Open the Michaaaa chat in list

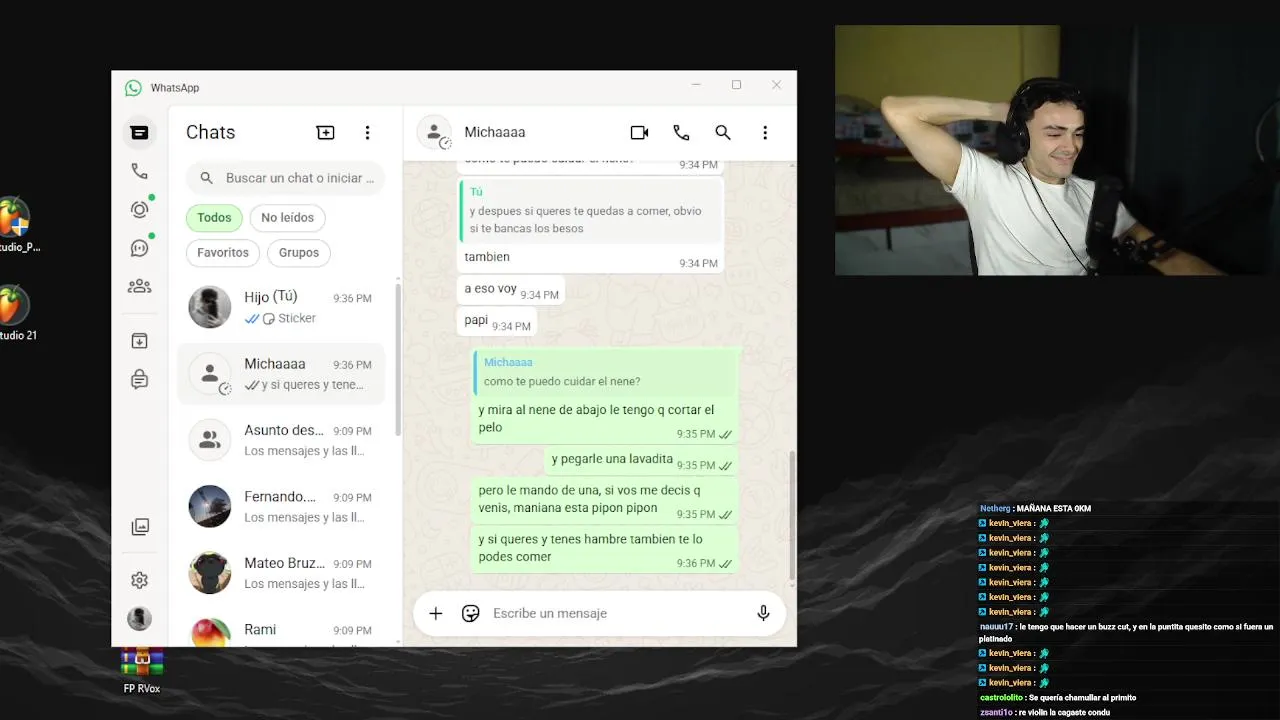tap(281, 374)
